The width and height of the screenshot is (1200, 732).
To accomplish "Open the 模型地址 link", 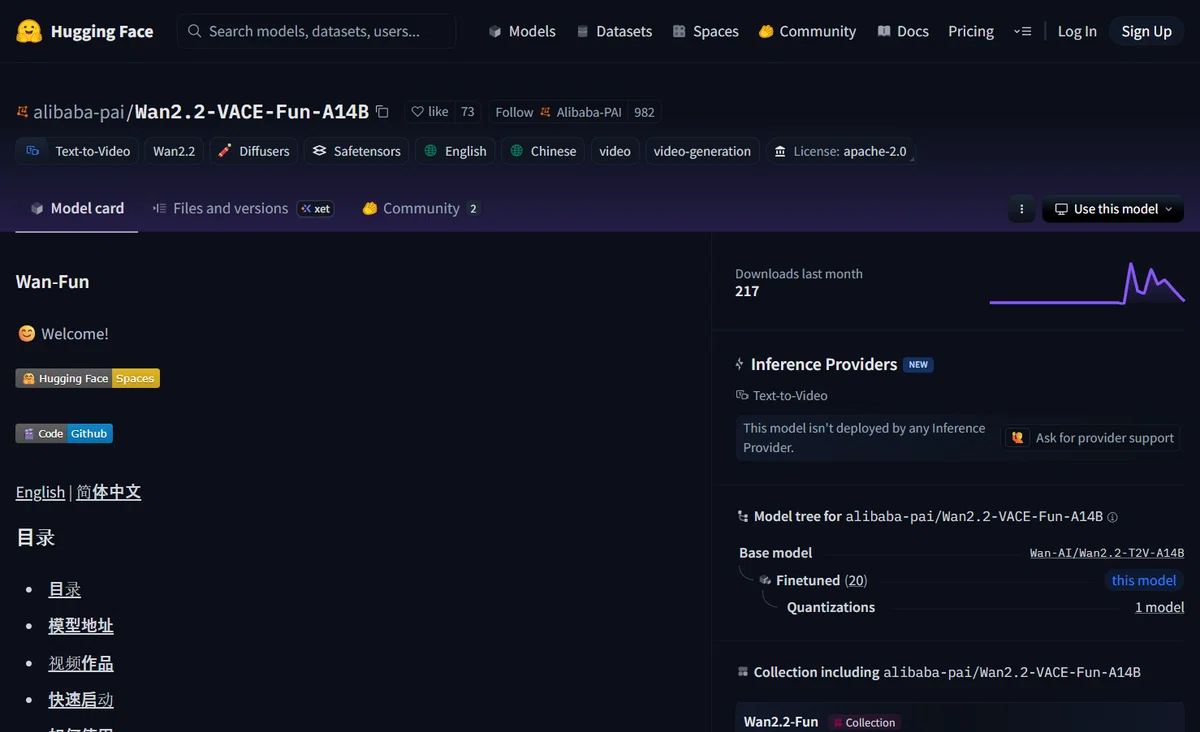I will [81, 626].
